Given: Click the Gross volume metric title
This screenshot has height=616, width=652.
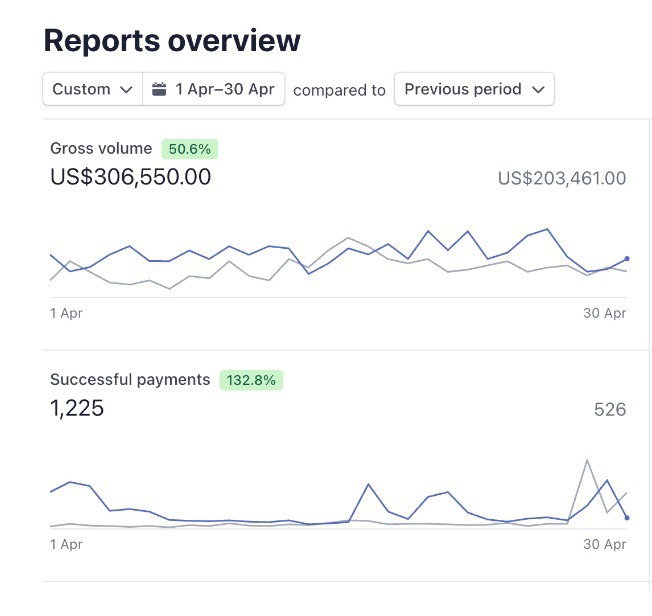Looking at the screenshot, I should pyautogui.click(x=101, y=149).
